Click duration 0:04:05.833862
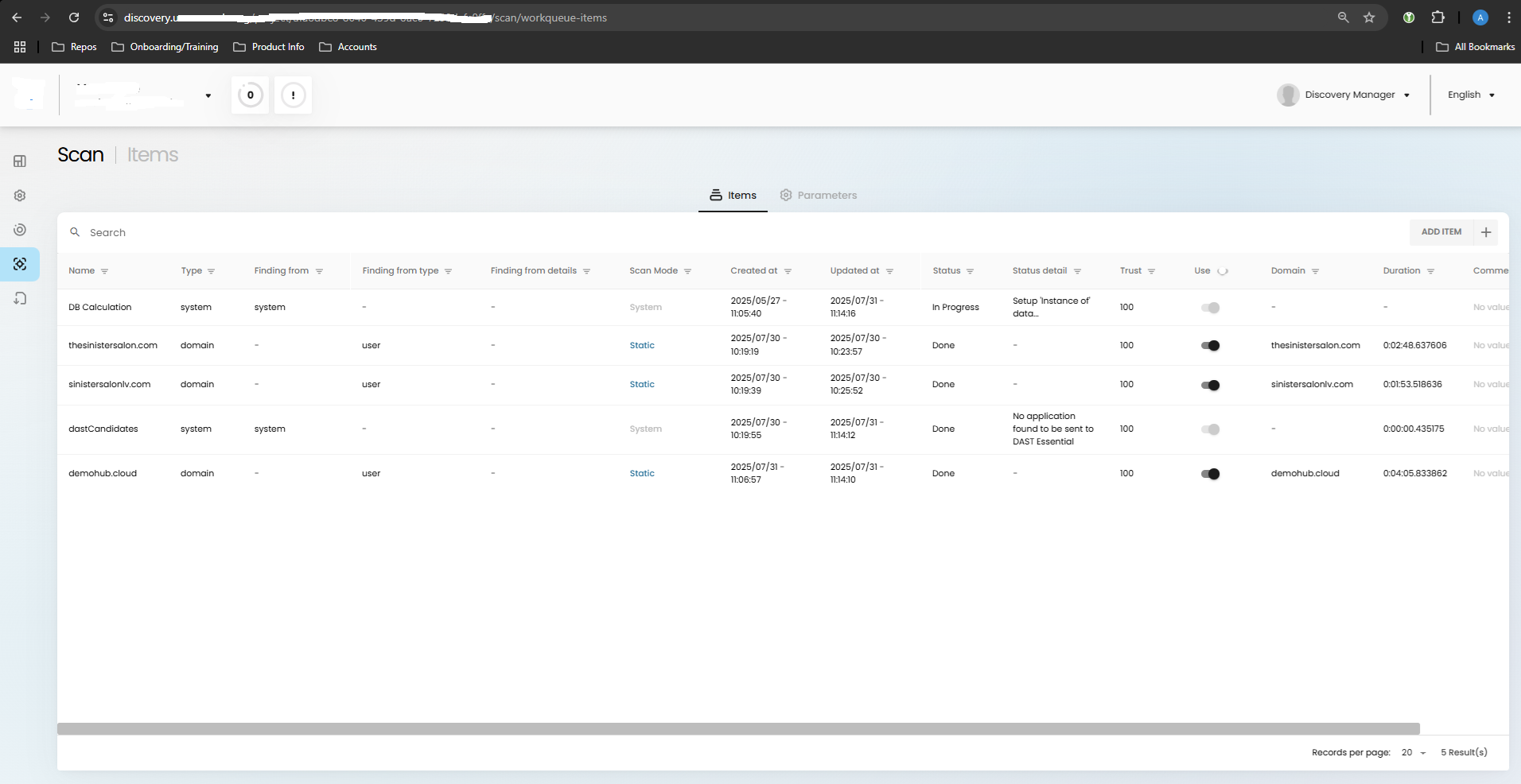1521x784 pixels. click(1415, 474)
